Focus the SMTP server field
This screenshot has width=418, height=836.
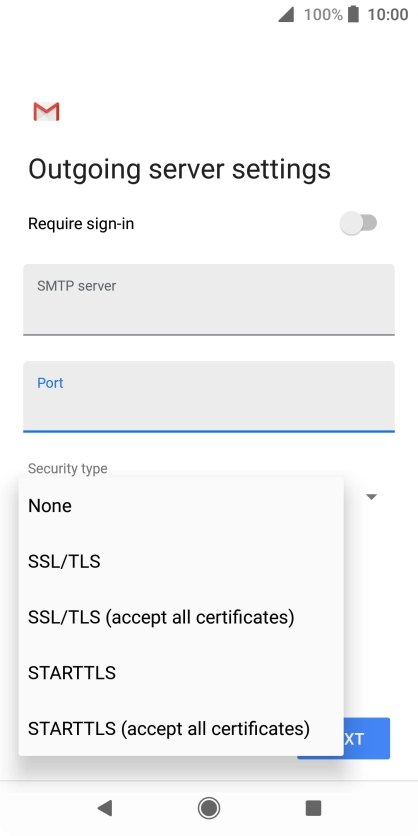click(209, 300)
